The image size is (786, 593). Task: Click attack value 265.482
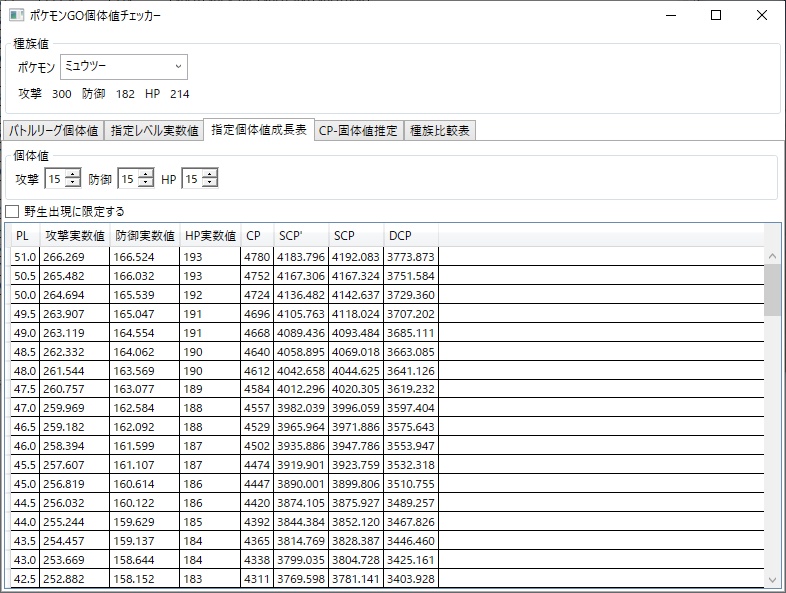[75, 276]
